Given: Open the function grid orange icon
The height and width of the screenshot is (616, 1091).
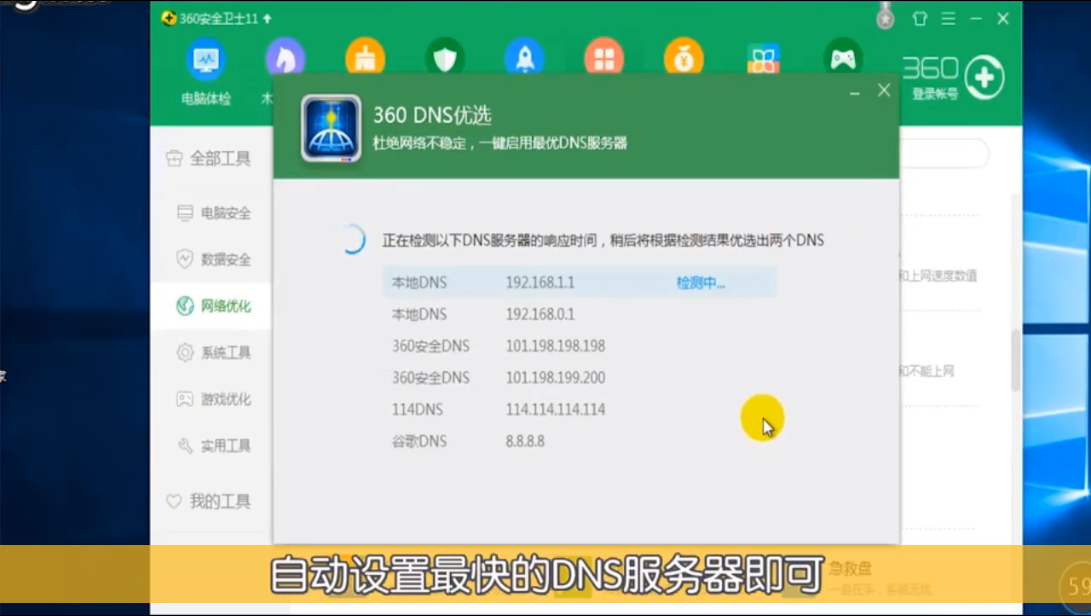Looking at the screenshot, I should tap(604, 58).
